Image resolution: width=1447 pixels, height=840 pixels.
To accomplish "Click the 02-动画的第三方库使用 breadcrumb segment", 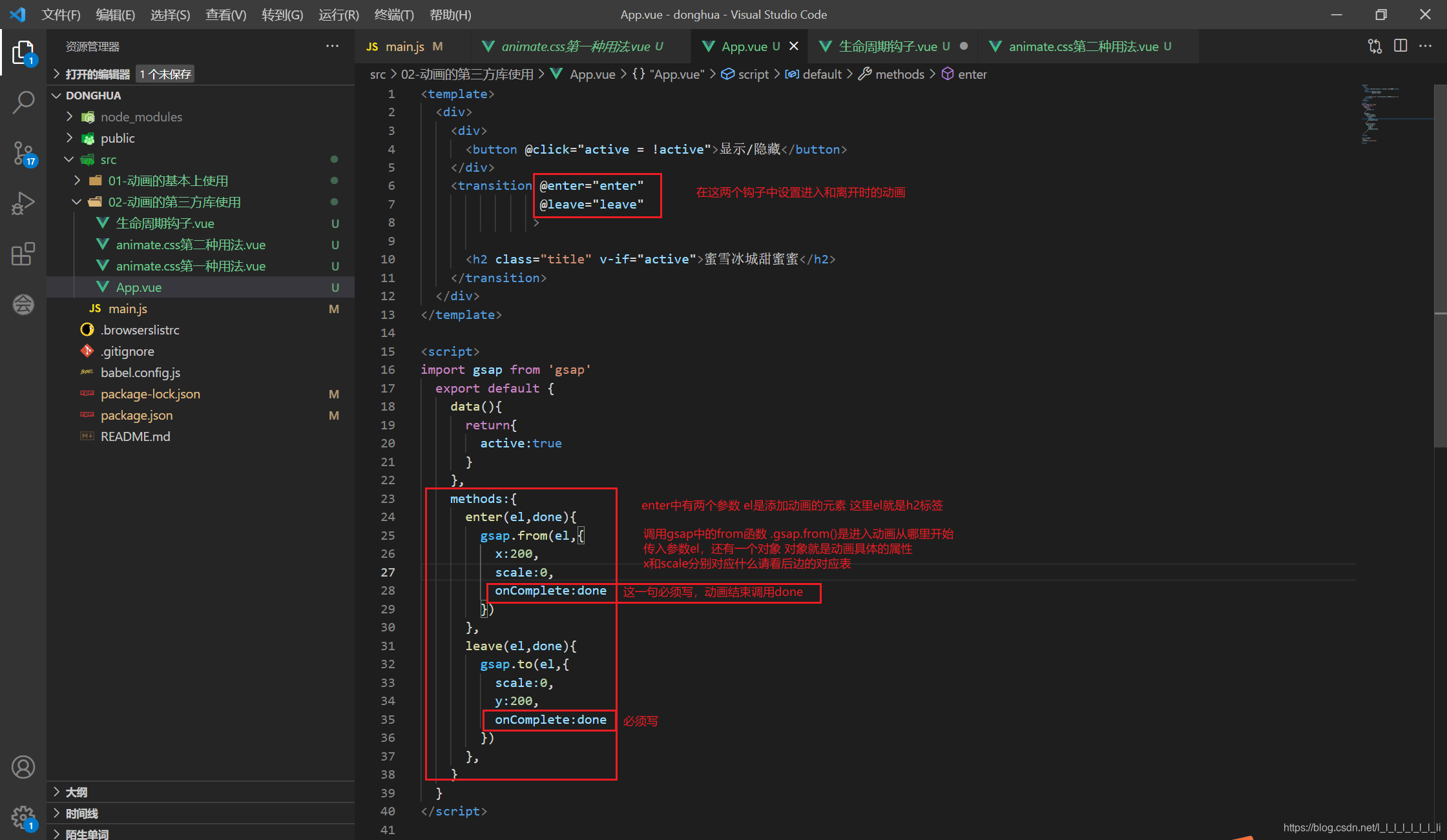I will pos(467,74).
